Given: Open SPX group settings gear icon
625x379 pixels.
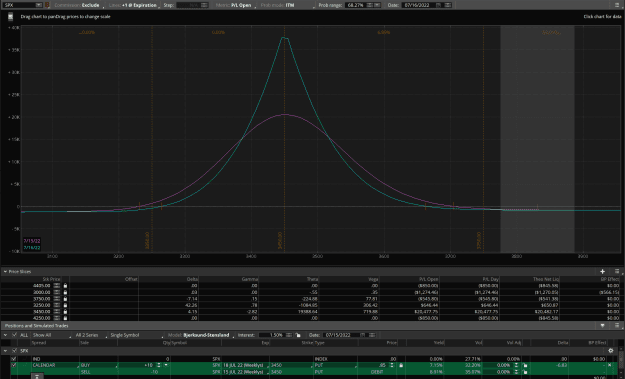Looking at the screenshot, I should 611,351.
